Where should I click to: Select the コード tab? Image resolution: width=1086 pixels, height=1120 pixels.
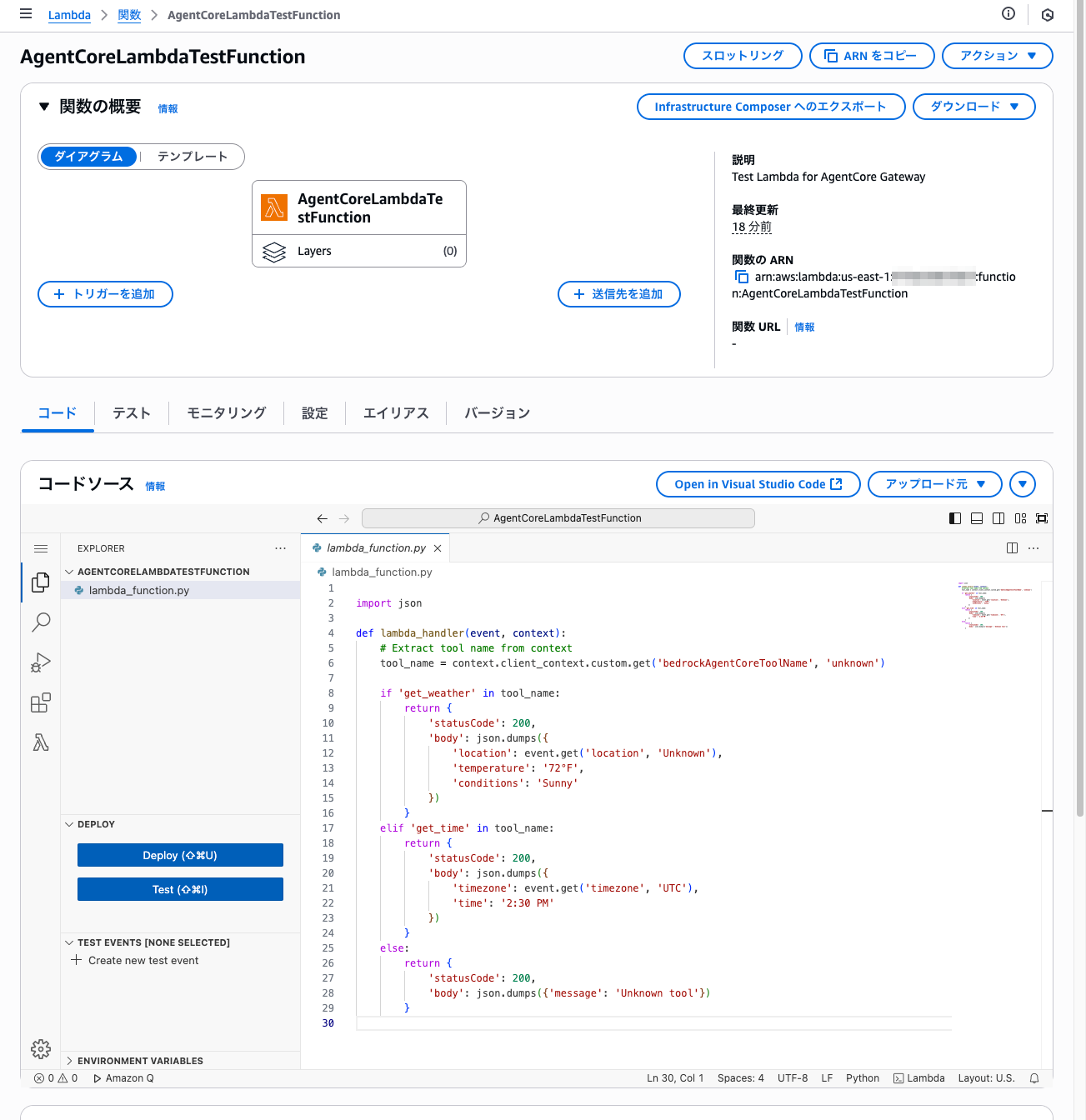[x=58, y=413]
